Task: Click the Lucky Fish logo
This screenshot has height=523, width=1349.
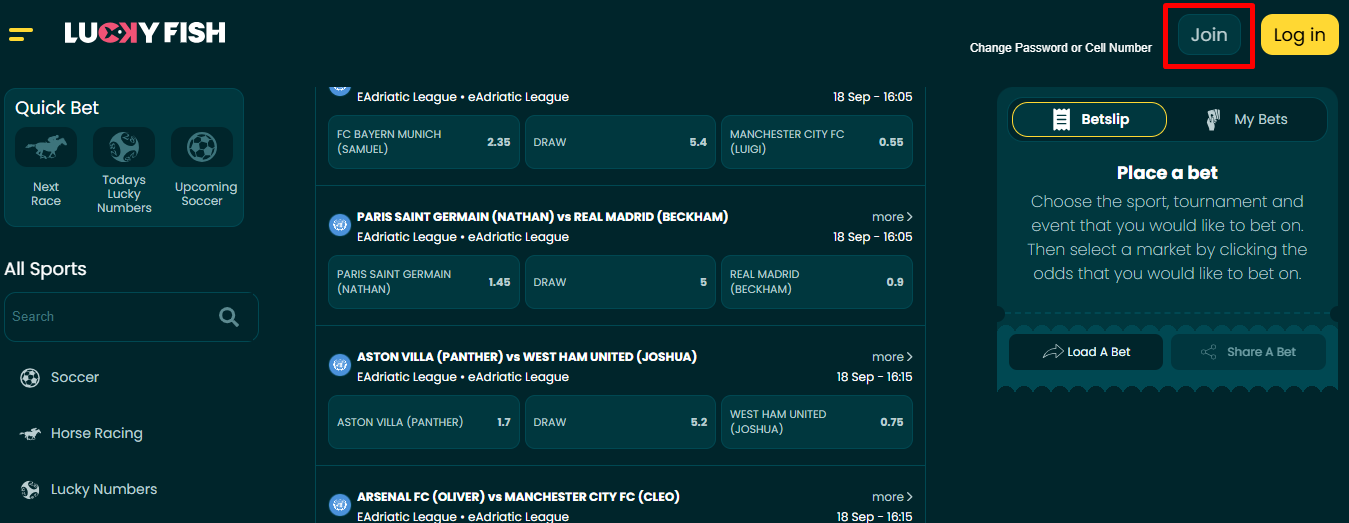Action: point(145,34)
